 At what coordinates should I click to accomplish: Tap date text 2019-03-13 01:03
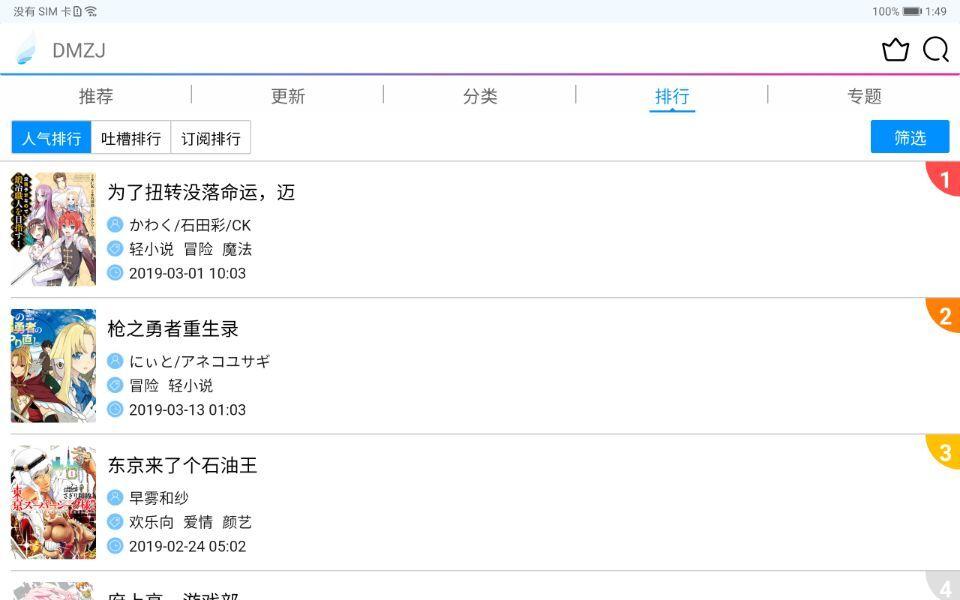(x=187, y=410)
